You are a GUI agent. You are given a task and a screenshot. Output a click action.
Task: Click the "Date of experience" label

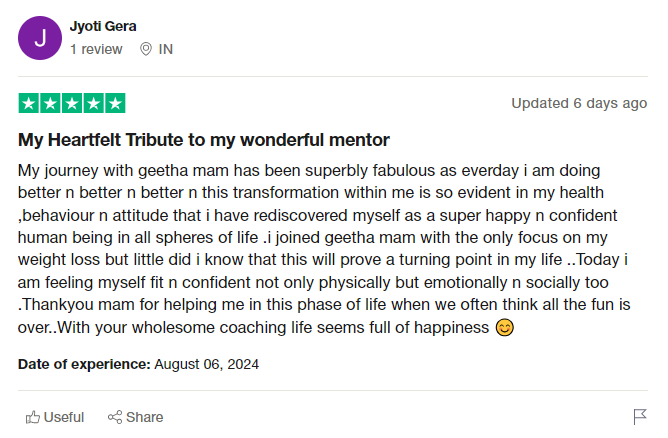[84, 364]
